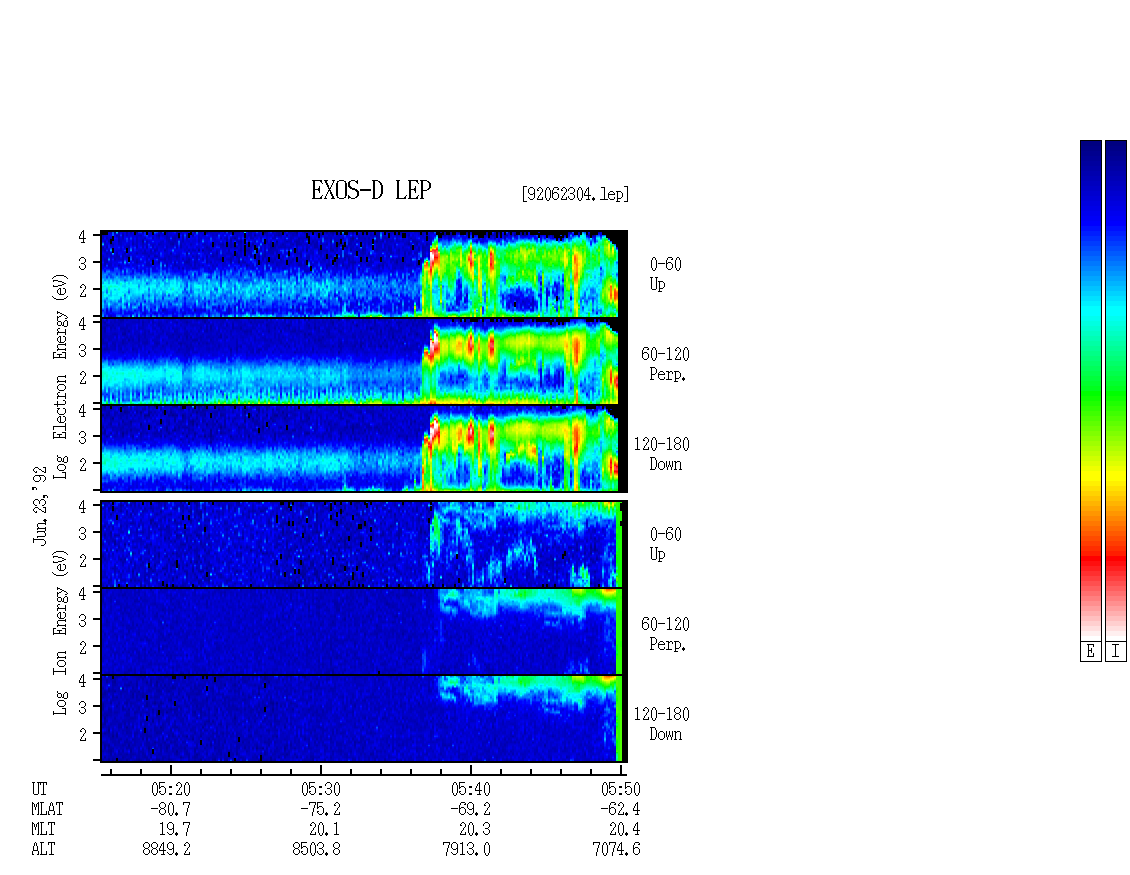Click the altitude value 8503.8

tap(316, 850)
